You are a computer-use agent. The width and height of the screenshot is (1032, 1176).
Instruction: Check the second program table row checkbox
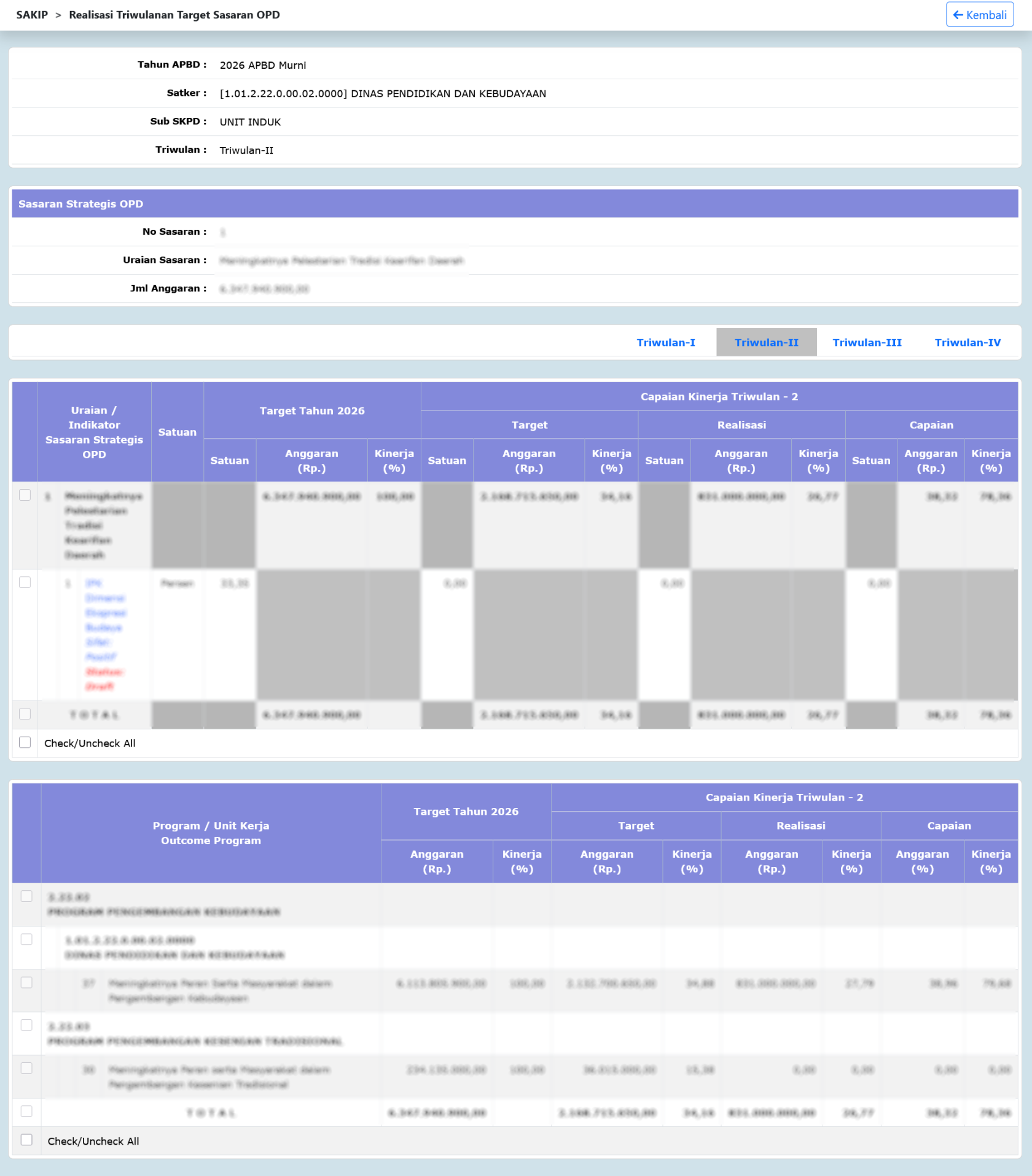point(26,939)
